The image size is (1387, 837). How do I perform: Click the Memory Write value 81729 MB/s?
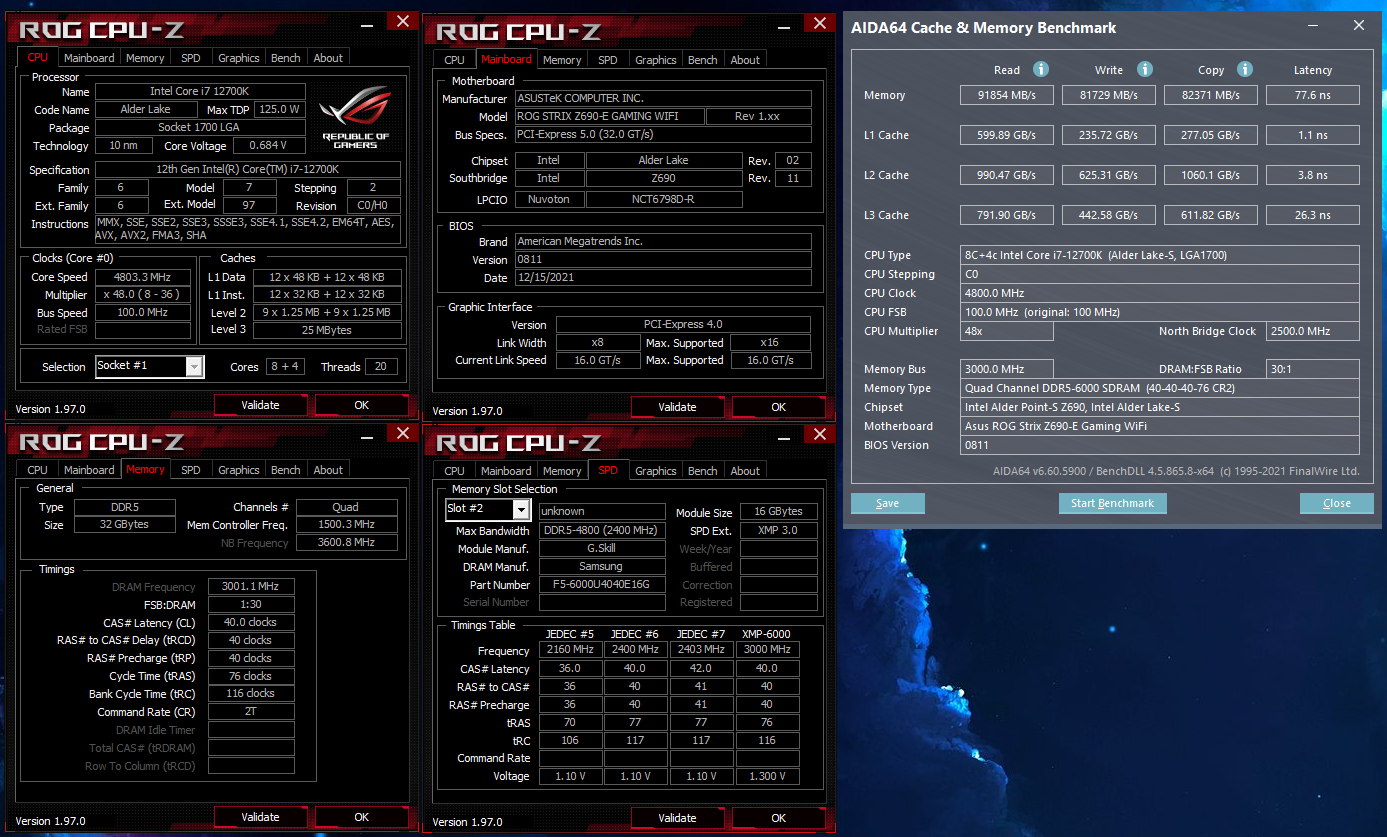1109,95
